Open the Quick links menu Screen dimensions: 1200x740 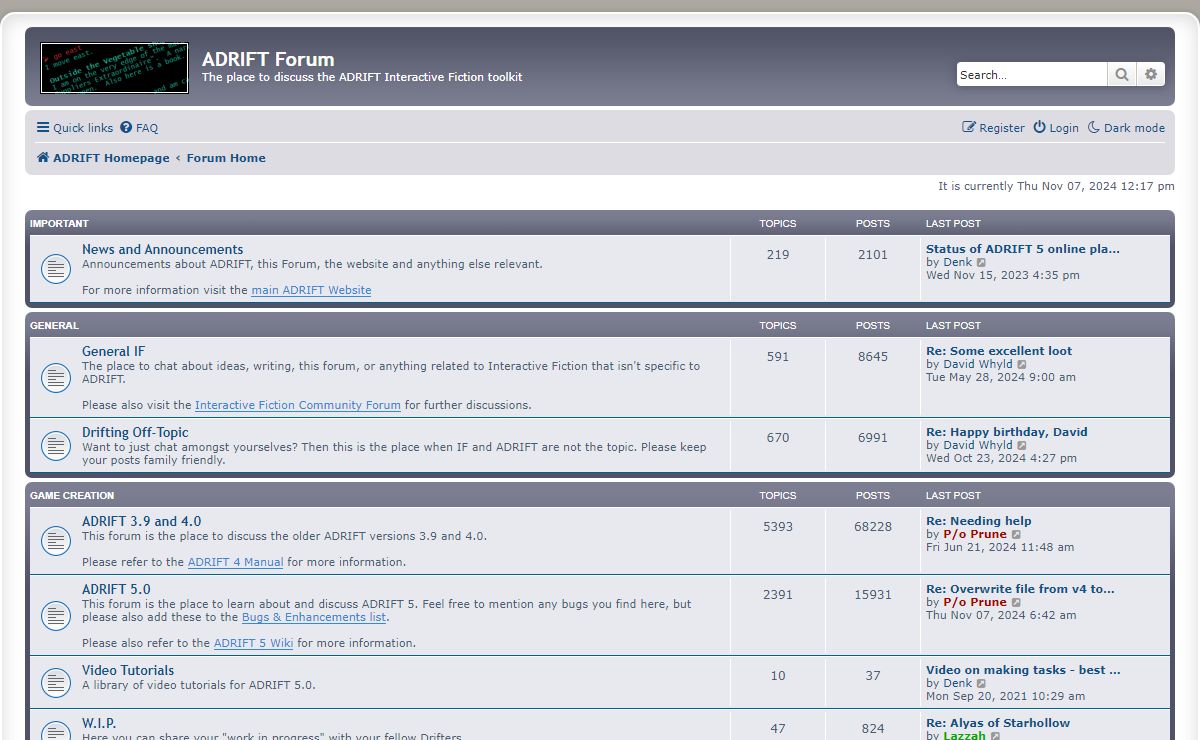point(75,128)
